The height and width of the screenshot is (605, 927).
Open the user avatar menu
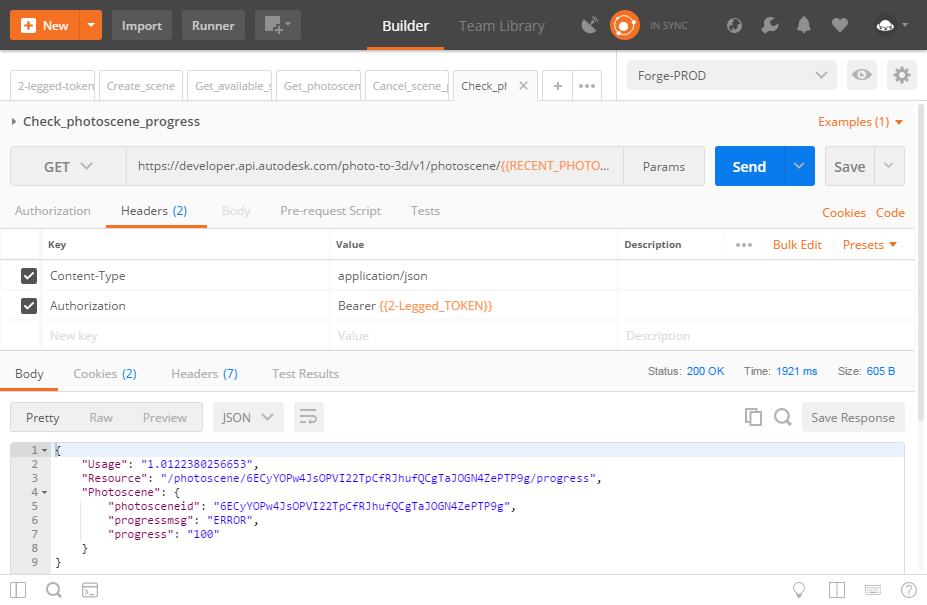(x=891, y=25)
